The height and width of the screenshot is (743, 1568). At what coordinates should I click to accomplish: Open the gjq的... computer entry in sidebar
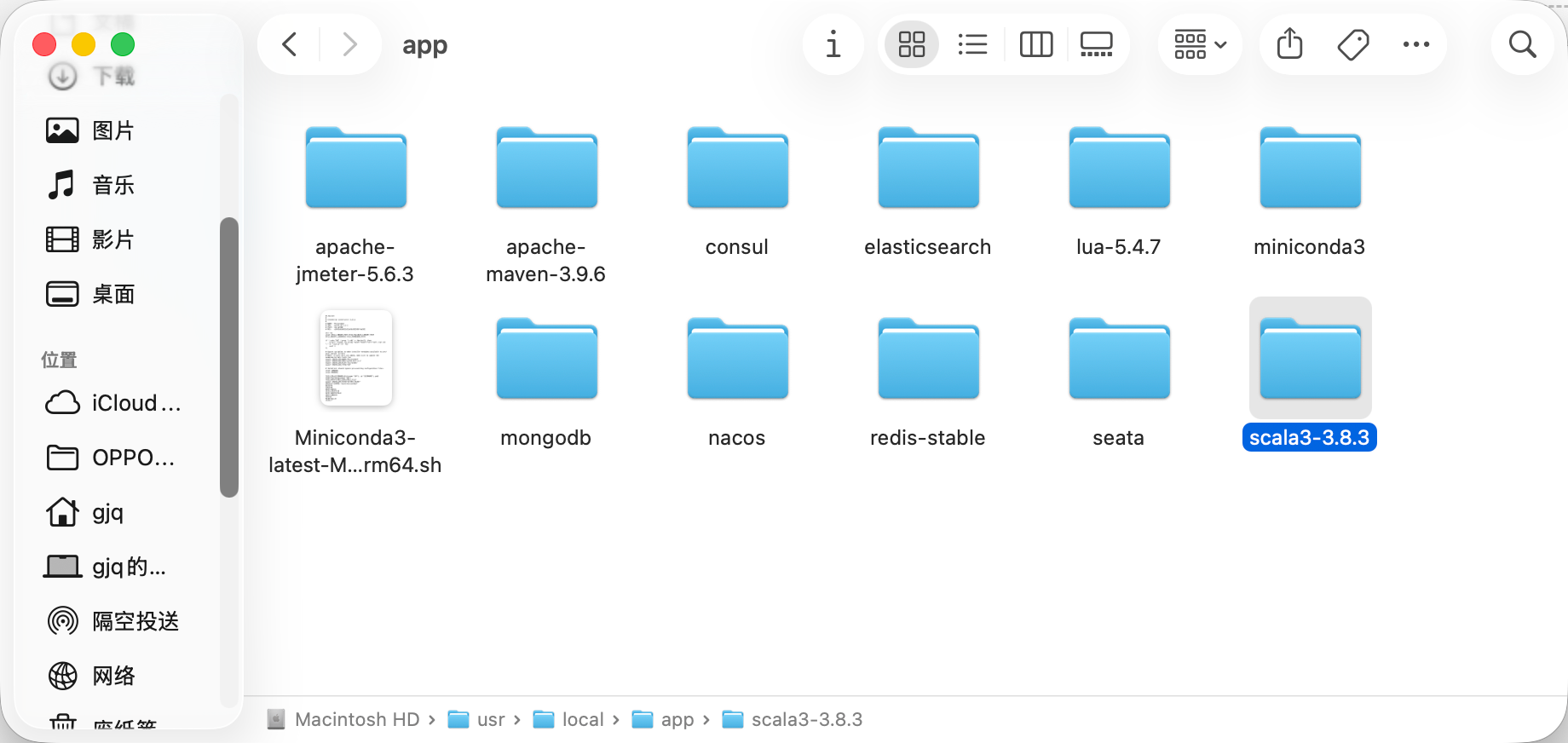pos(106,567)
